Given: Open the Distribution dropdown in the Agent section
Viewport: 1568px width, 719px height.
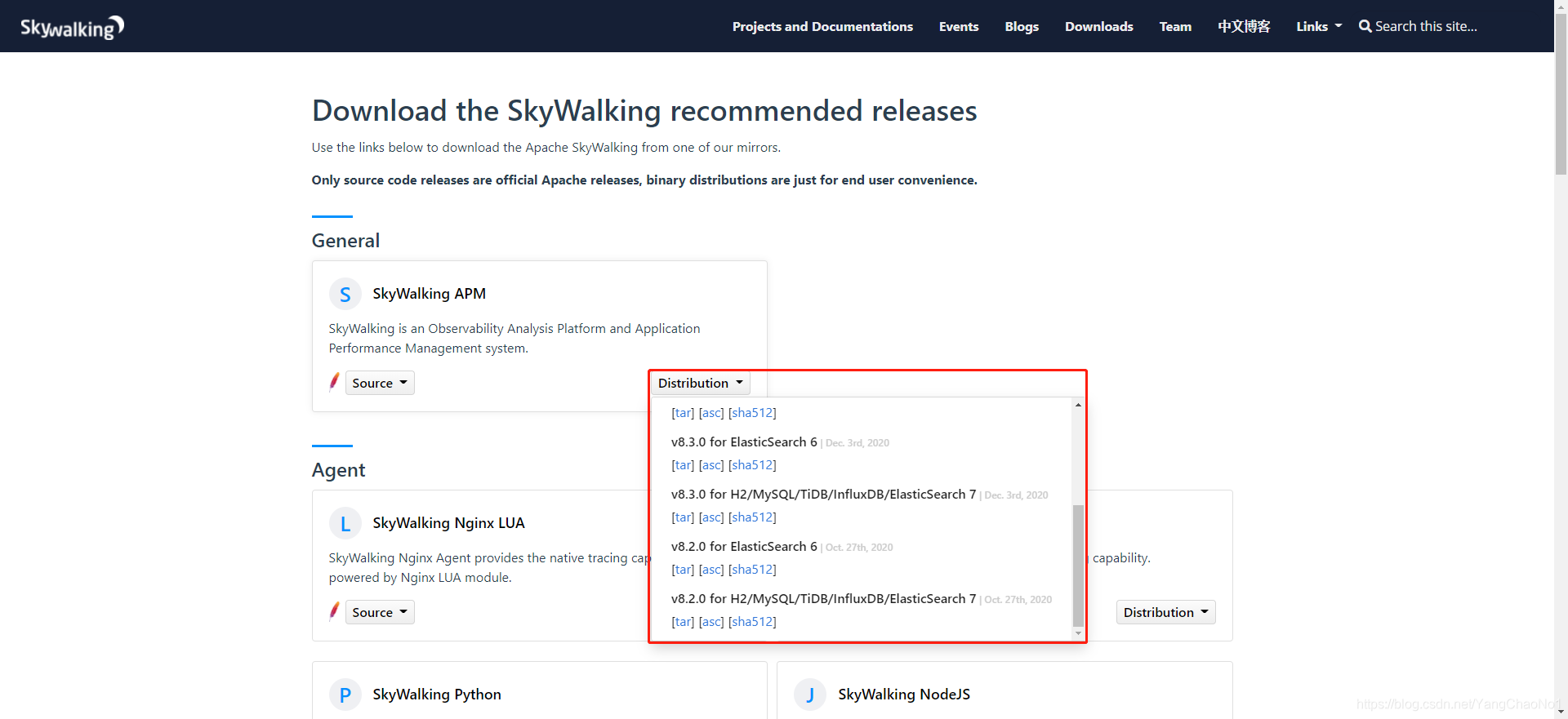Looking at the screenshot, I should pyautogui.click(x=1165, y=612).
